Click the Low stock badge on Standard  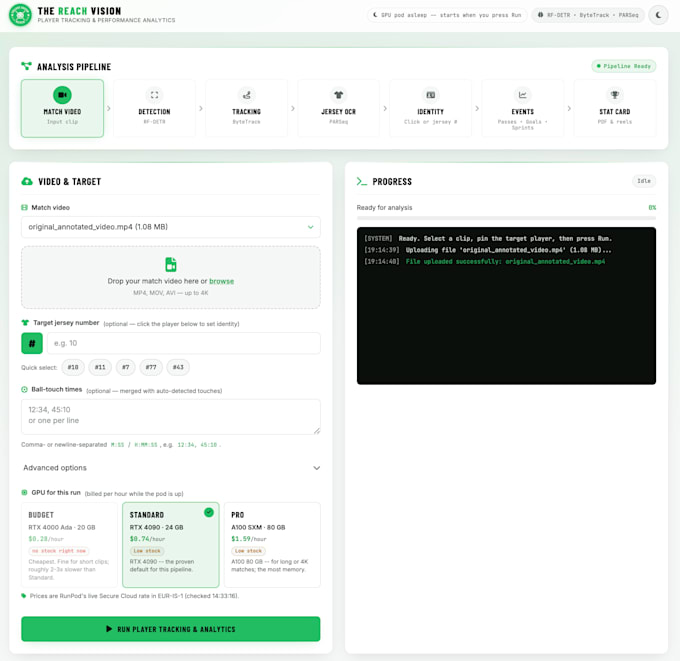[147, 551]
